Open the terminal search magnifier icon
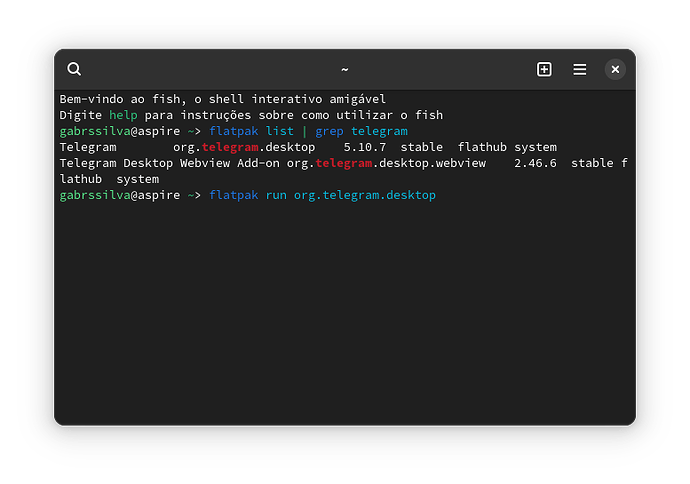 74,69
